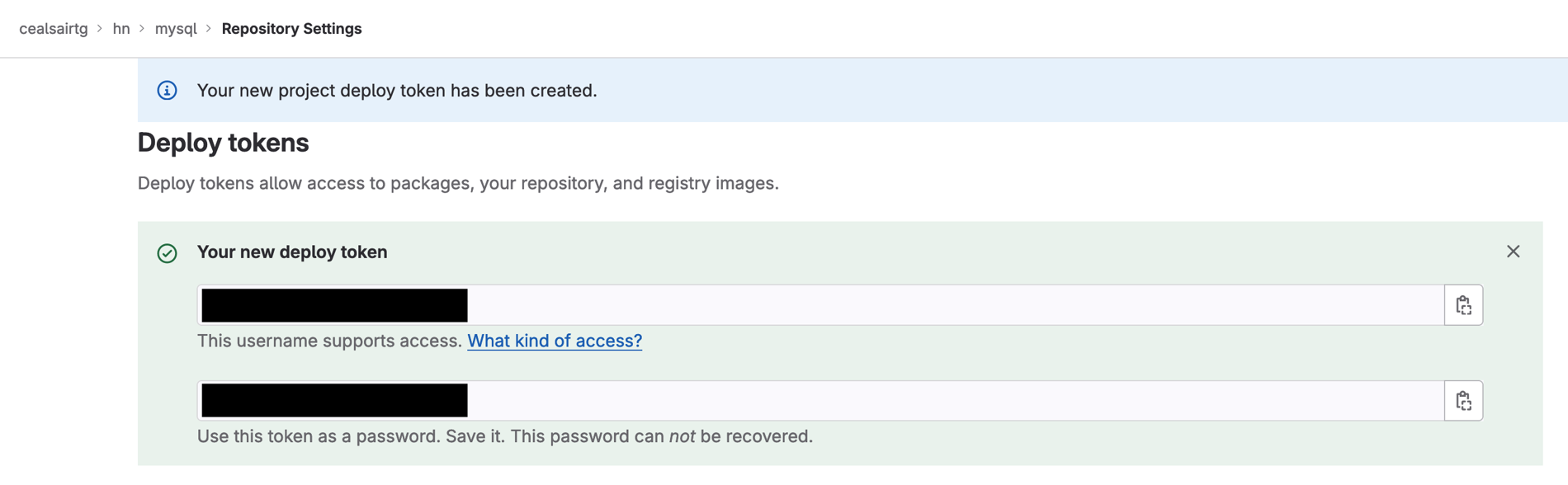Select Repository Settings in the breadcrumb
This screenshot has width=1568, height=485.
pos(291,28)
